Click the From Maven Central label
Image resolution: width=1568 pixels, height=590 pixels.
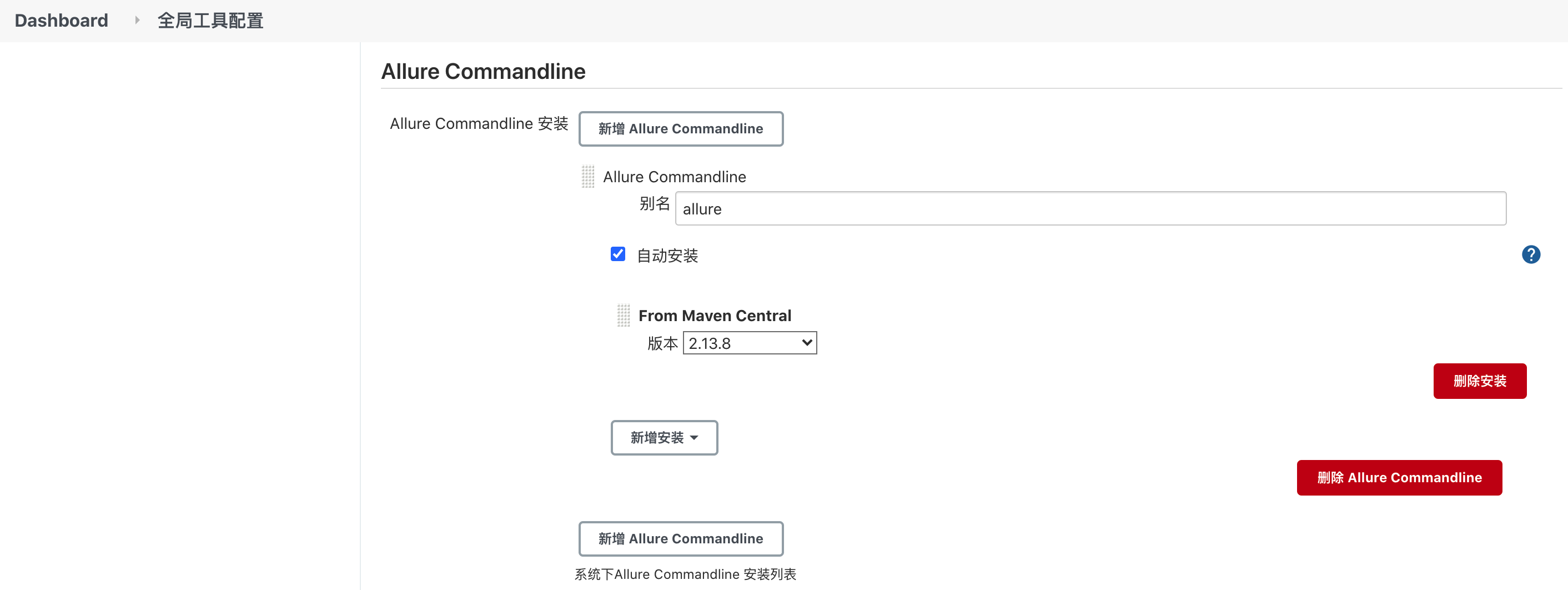click(x=715, y=316)
